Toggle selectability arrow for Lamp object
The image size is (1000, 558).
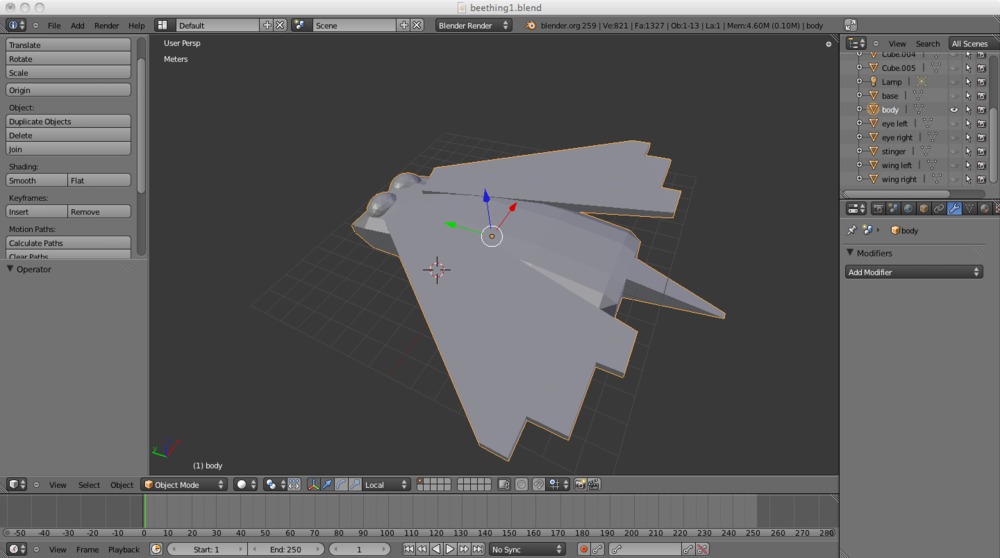pos(968,82)
